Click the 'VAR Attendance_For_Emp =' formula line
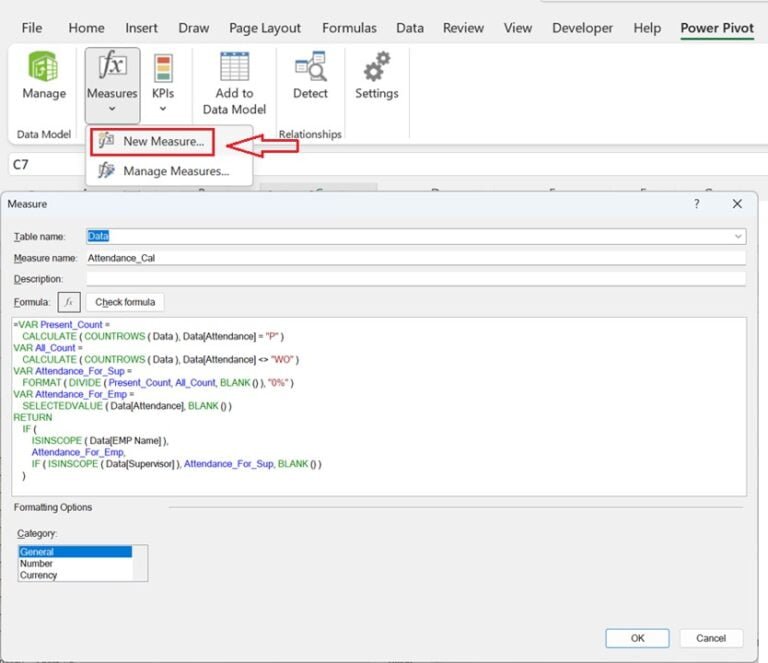The image size is (768, 663). point(73,394)
